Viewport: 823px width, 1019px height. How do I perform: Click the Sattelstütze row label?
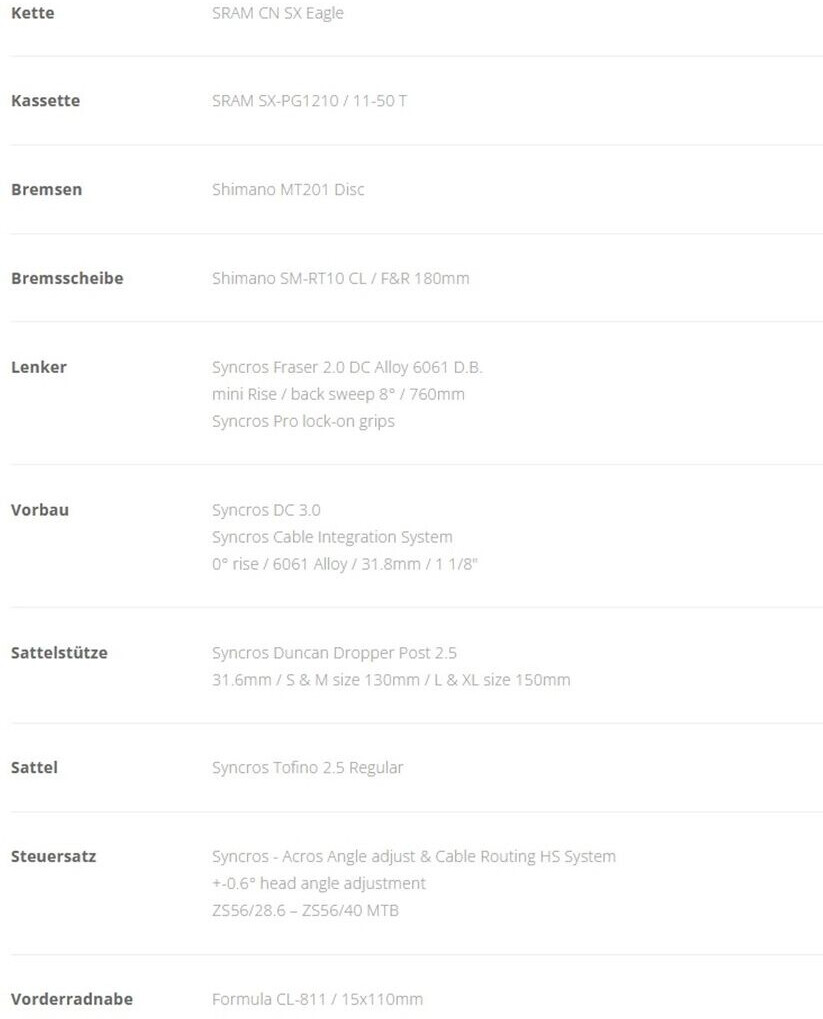59,653
